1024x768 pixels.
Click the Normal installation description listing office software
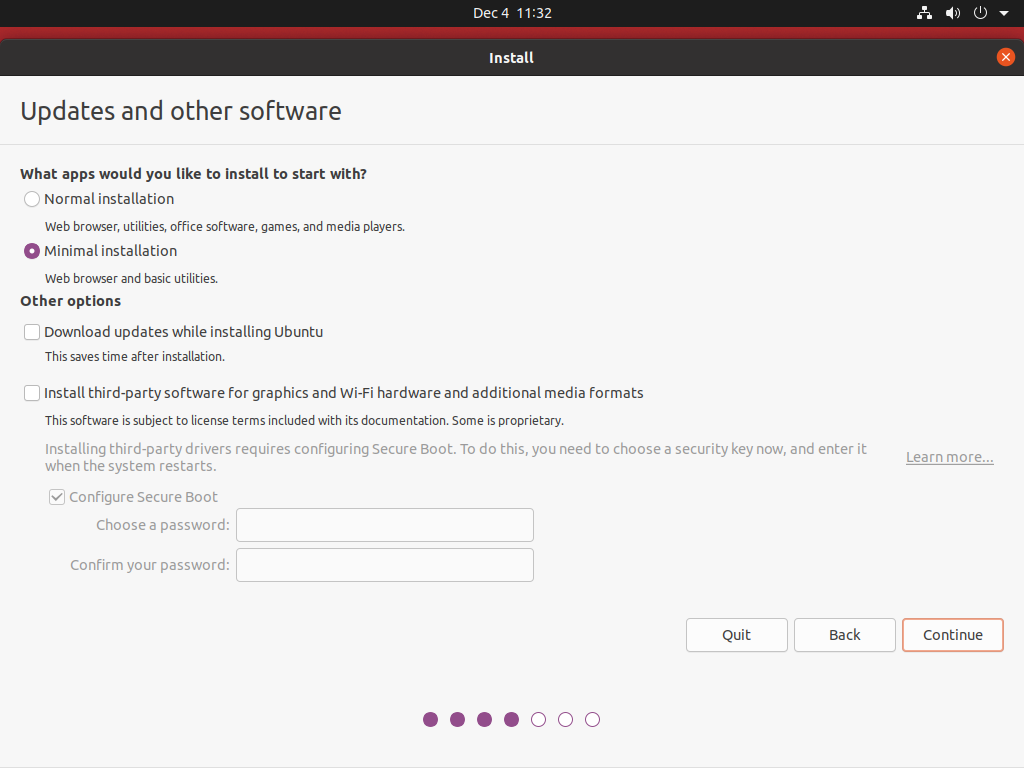225,227
